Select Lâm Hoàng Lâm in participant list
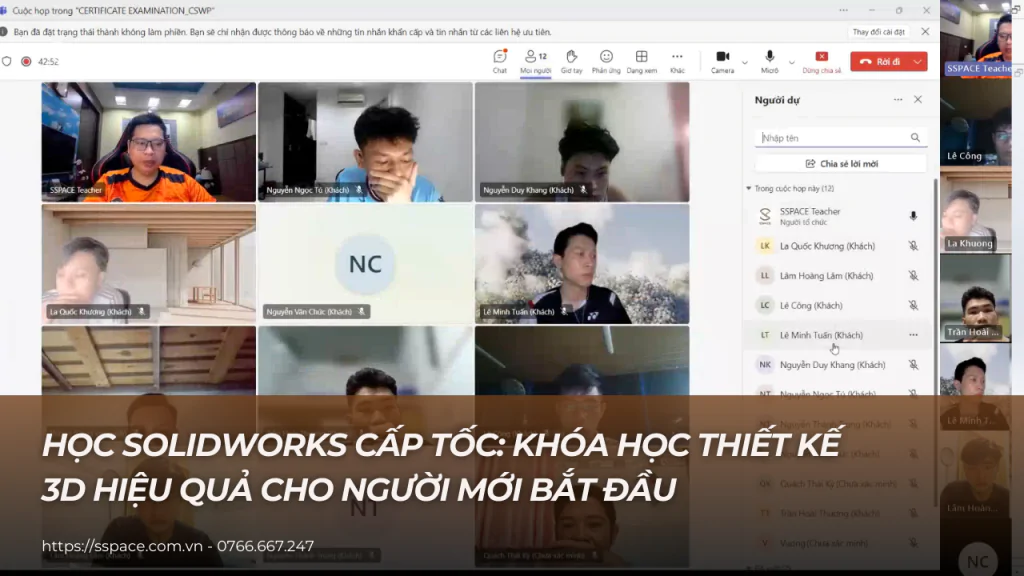 click(x=839, y=276)
